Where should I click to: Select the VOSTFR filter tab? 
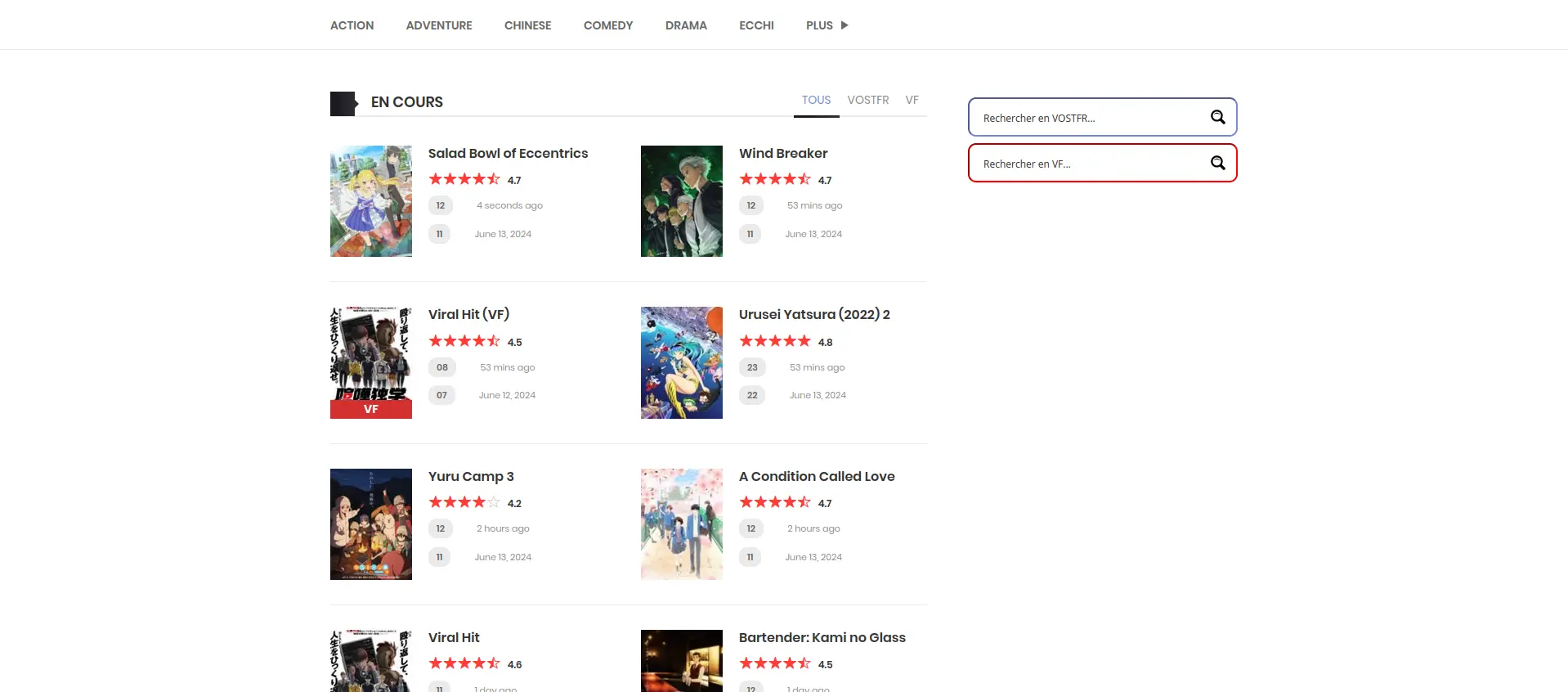(x=868, y=100)
